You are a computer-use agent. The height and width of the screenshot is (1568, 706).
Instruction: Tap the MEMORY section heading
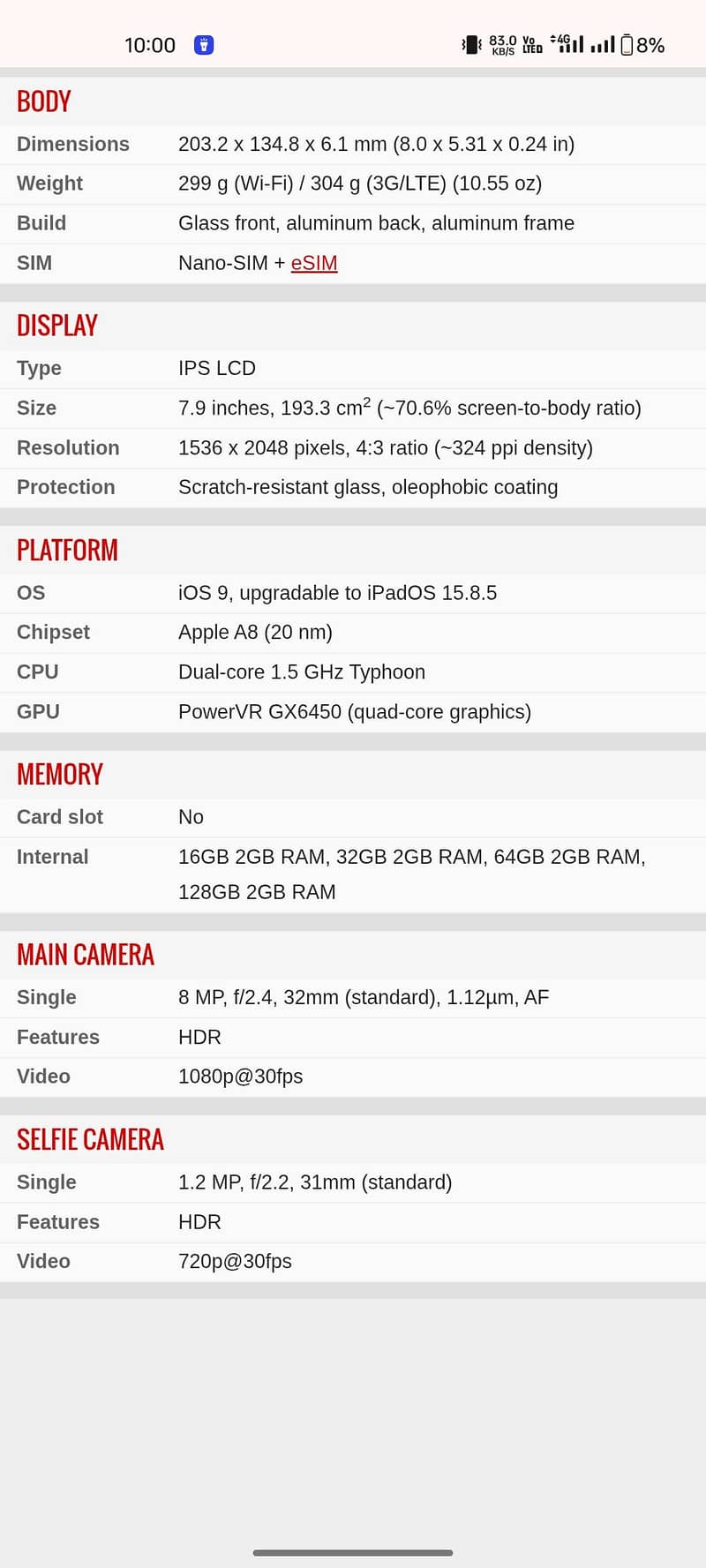60,775
